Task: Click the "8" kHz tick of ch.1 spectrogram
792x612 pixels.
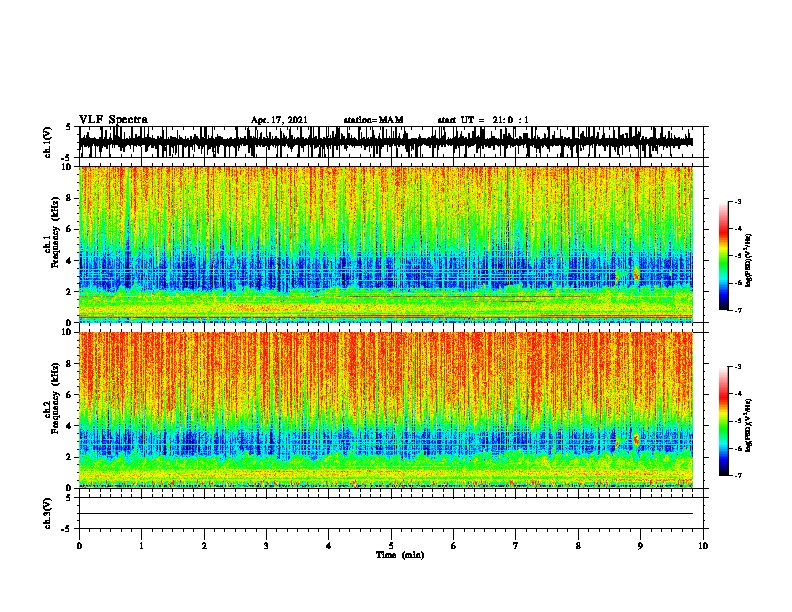Action: 70,198
